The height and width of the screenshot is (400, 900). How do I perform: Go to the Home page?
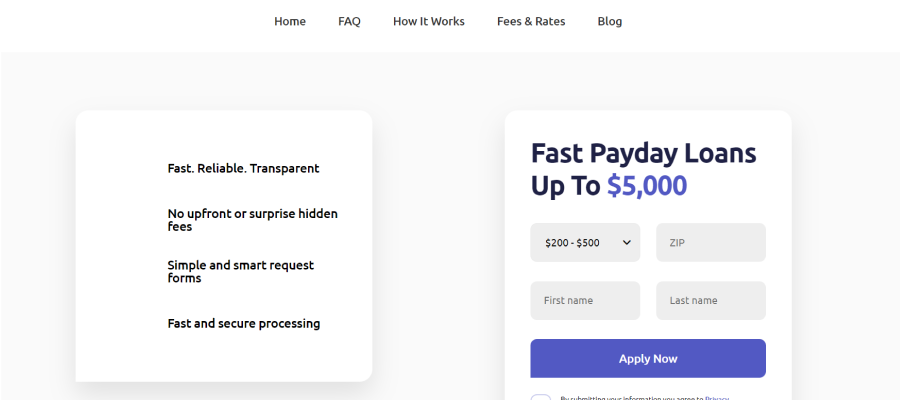pyautogui.click(x=290, y=21)
